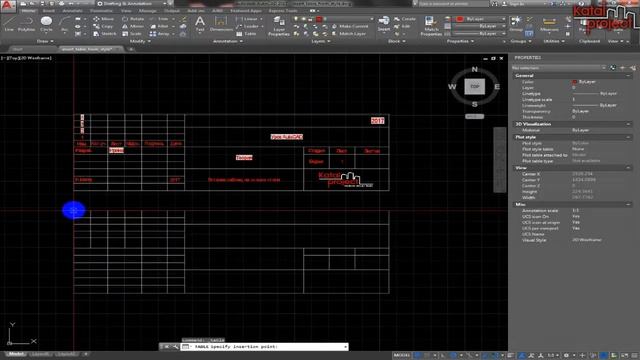The image size is (640, 360).
Task: Collapse the 3D Visualization section
Action: 628,124
